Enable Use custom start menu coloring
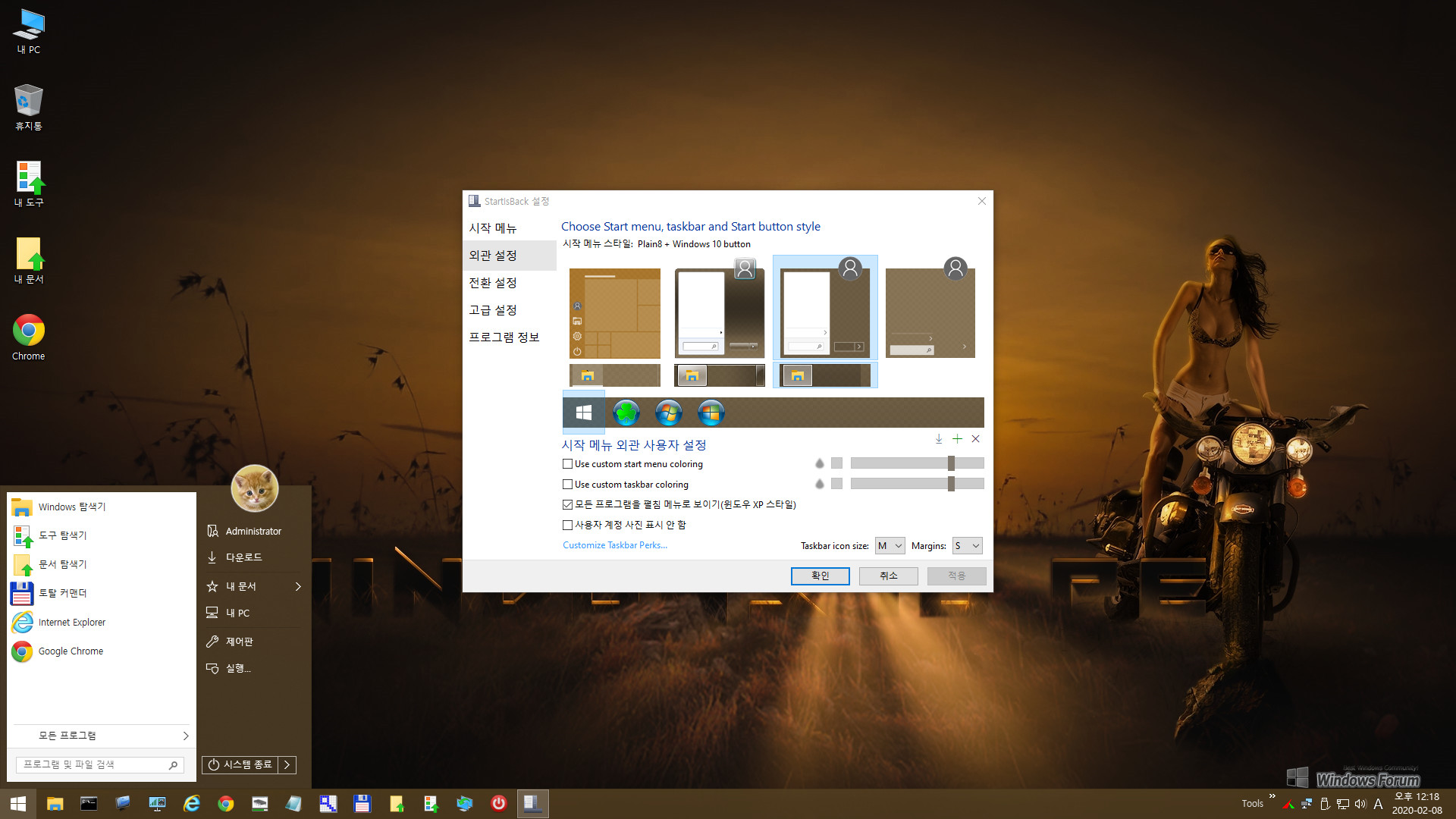 click(567, 464)
